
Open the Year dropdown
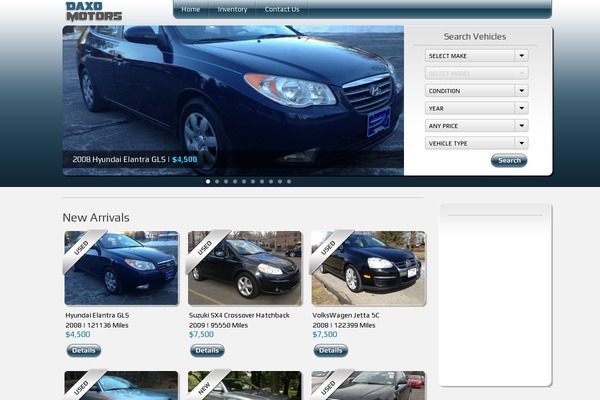tap(476, 108)
